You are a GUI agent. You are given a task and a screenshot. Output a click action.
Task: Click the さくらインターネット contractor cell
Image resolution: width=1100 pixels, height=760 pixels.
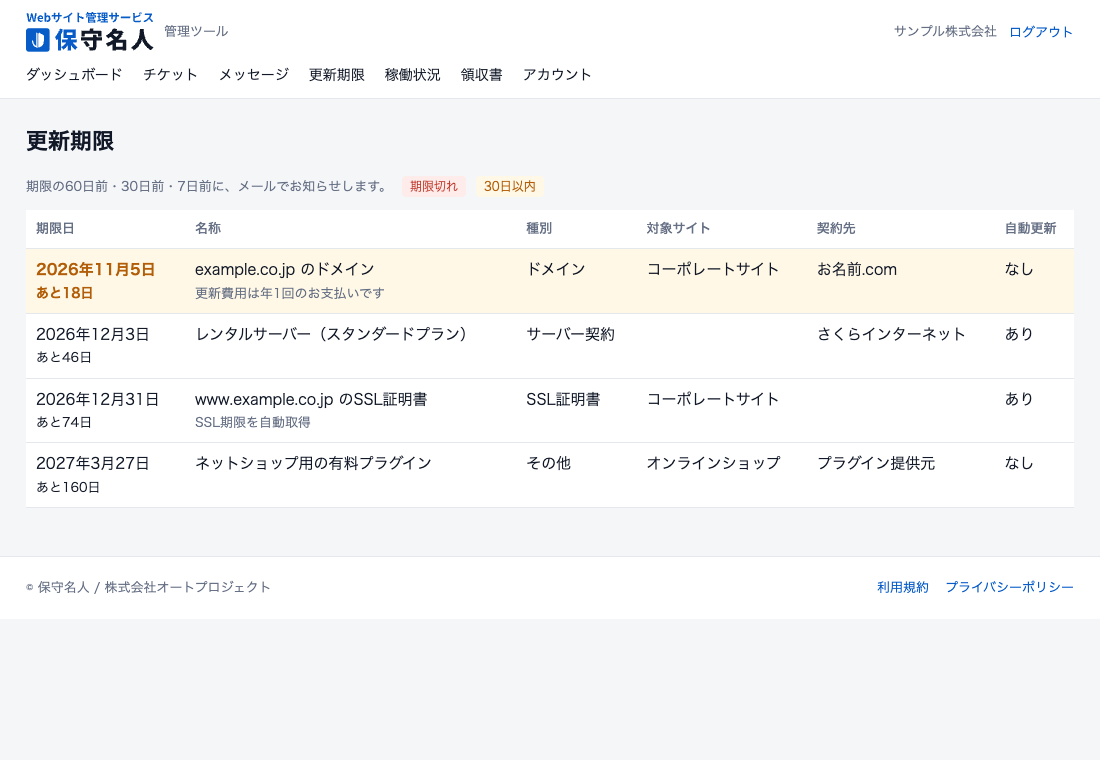click(891, 334)
